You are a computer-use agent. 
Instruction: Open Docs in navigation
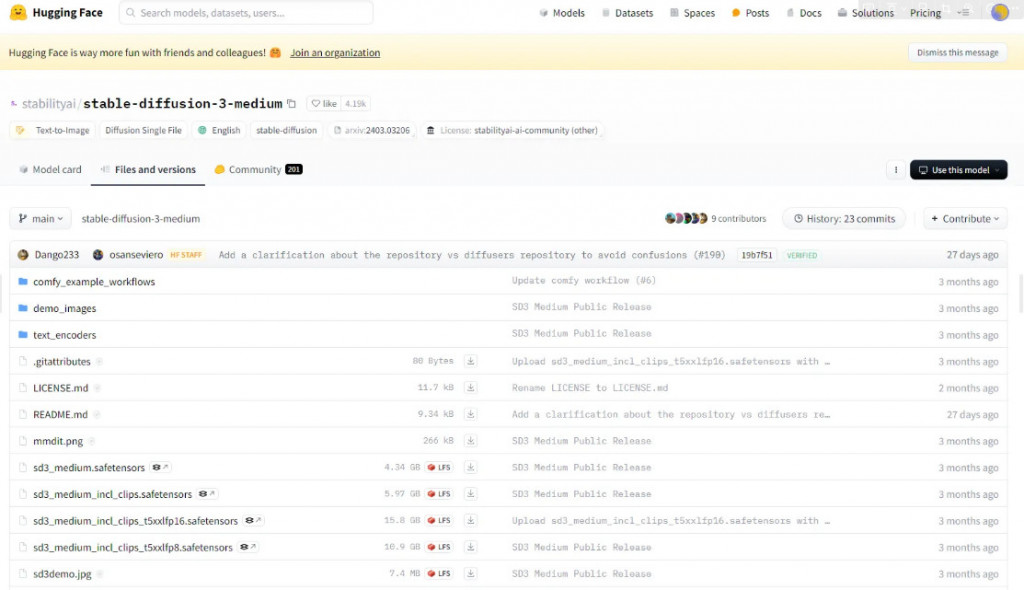coord(804,12)
